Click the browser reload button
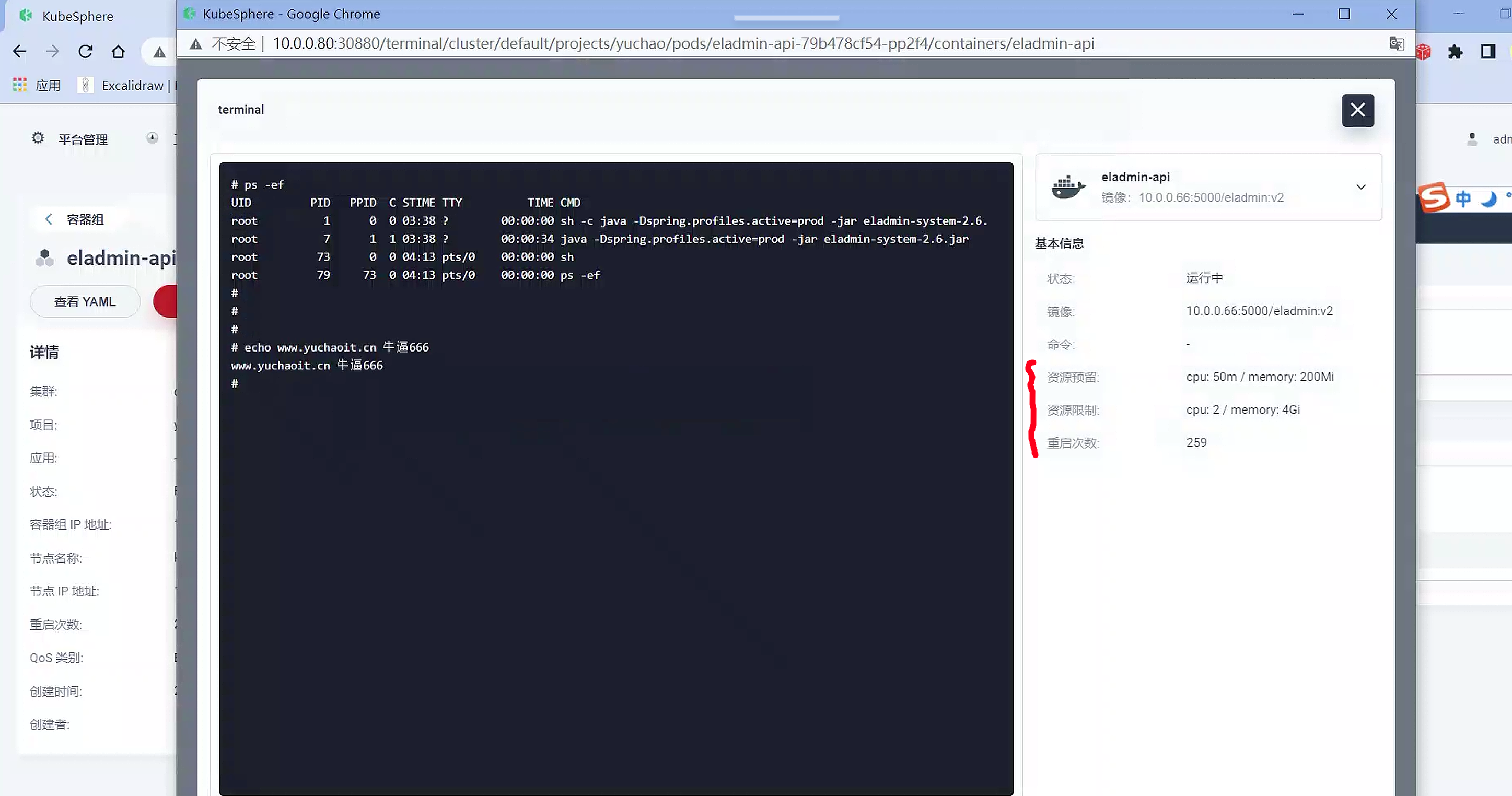Screen dimensions: 1512x796 (86, 52)
